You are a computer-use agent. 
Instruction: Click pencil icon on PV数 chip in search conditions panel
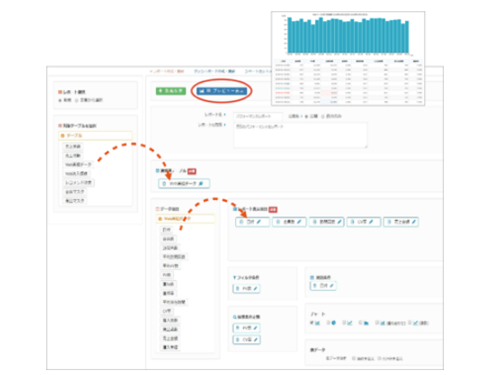[x=255, y=328]
